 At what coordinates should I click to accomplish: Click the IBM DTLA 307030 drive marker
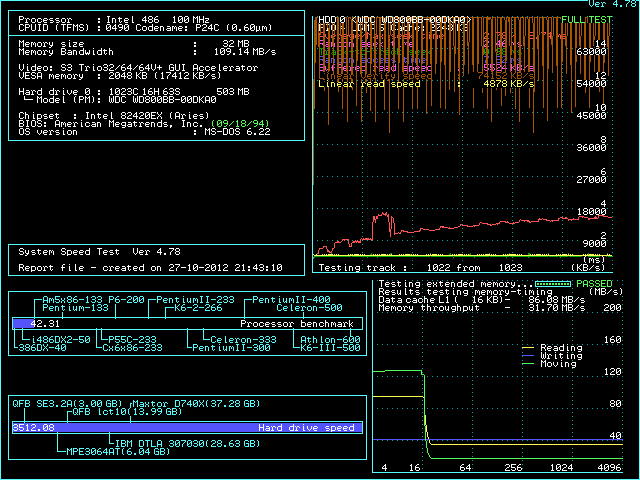pyautogui.click(x=186, y=442)
